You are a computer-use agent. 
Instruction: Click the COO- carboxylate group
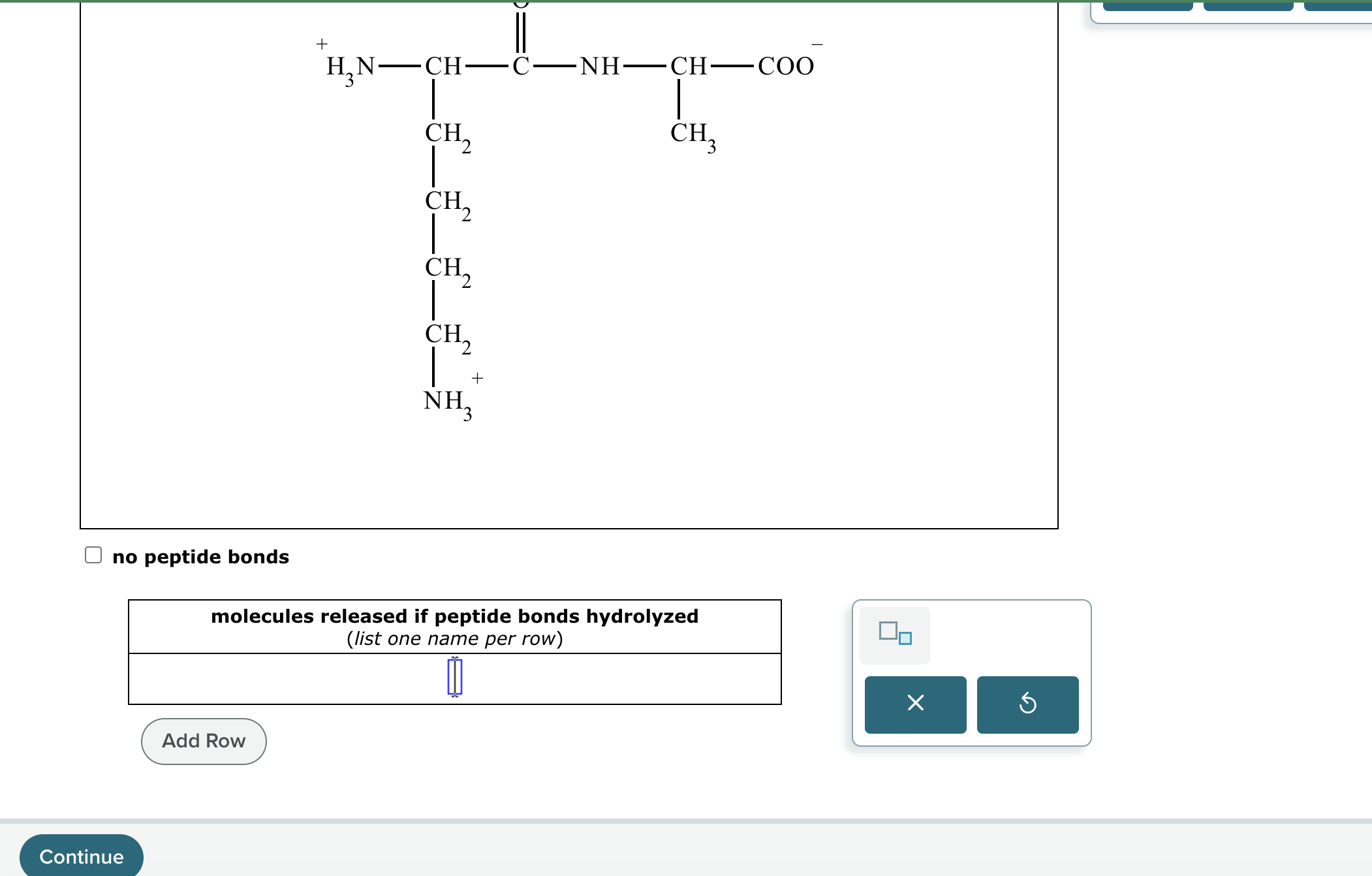coord(786,66)
